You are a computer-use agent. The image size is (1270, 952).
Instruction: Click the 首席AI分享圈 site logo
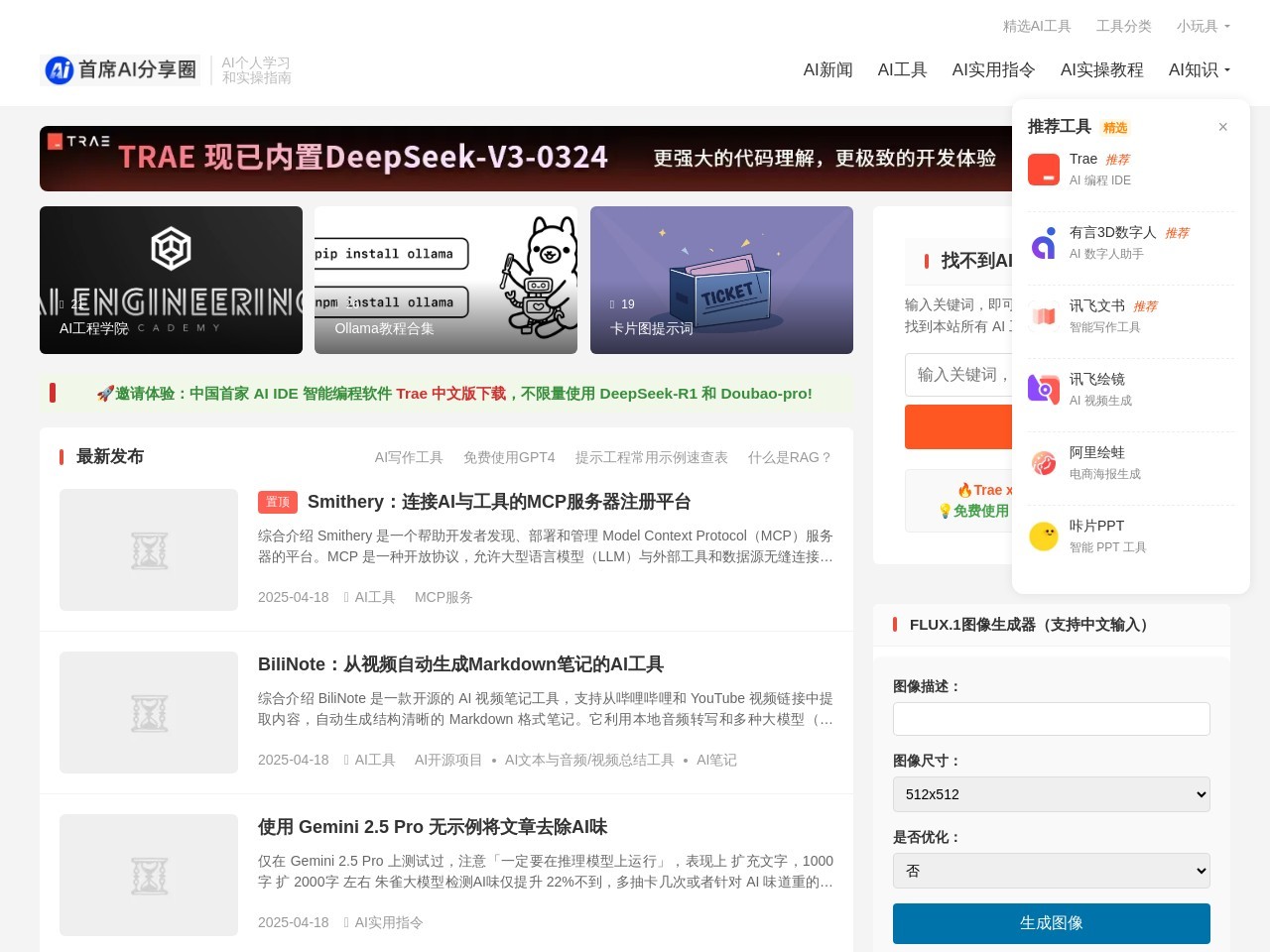(x=120, y=69)
